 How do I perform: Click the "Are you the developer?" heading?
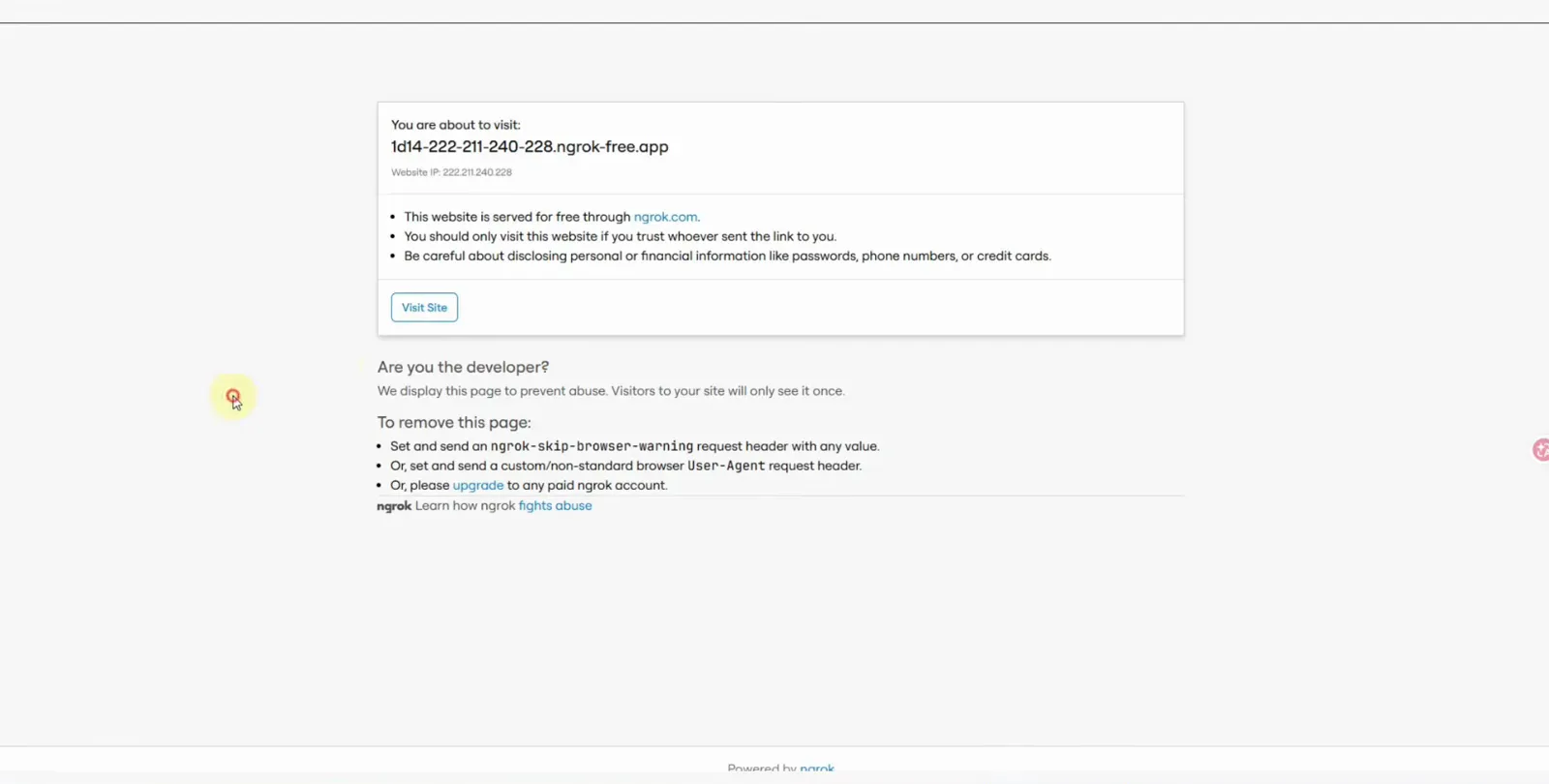tap(463, 367)
